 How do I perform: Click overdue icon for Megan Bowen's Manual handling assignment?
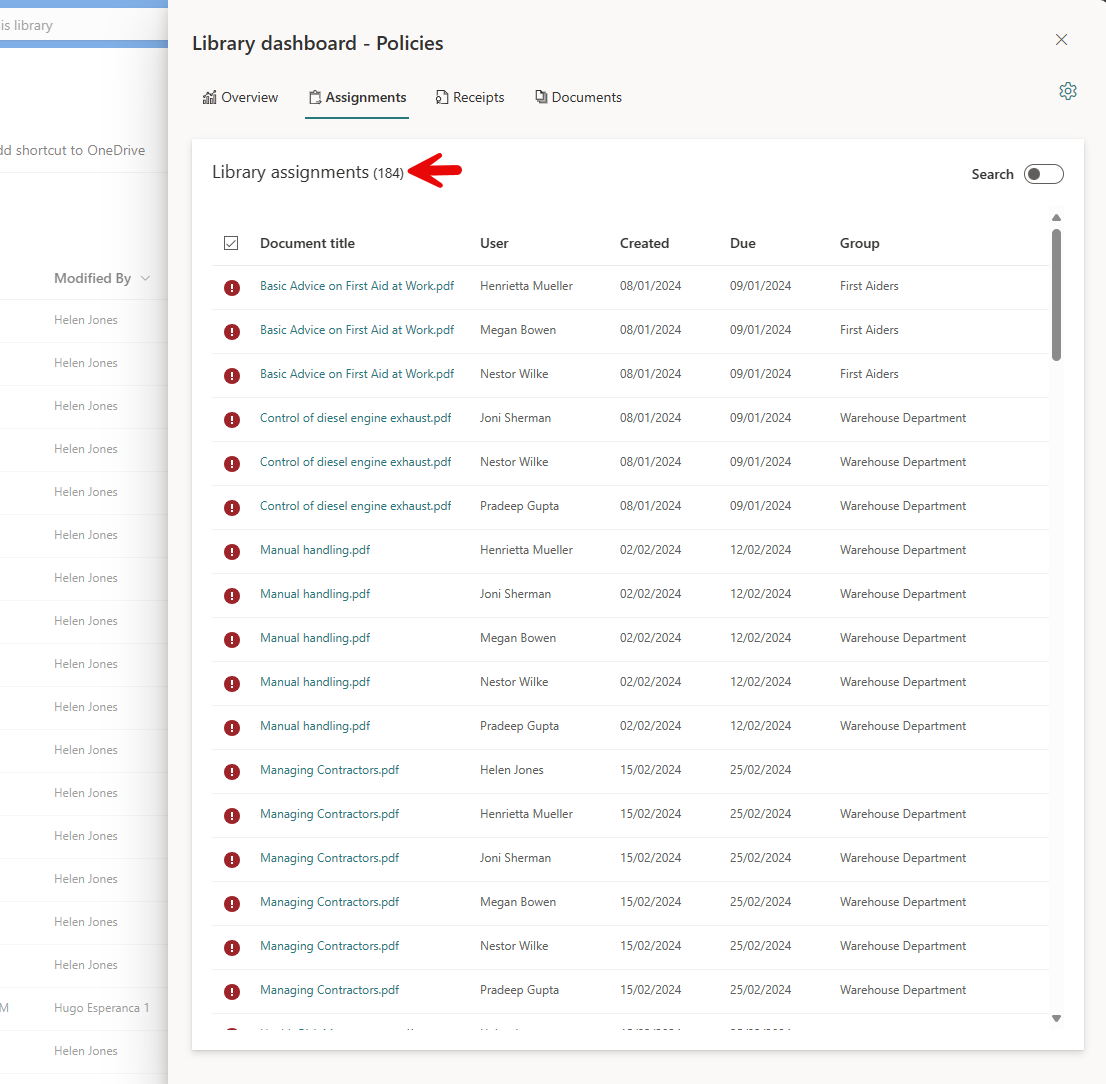[231, 640]
